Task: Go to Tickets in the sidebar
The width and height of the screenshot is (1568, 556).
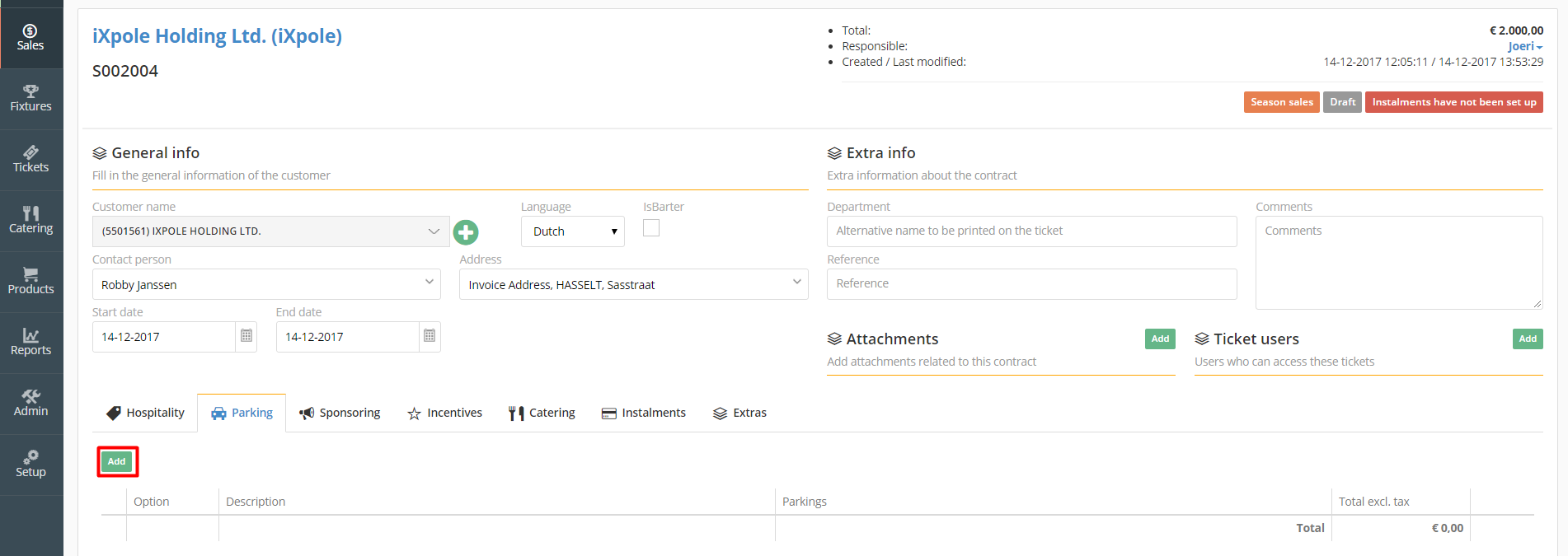Action: click(x=31, y=160)
